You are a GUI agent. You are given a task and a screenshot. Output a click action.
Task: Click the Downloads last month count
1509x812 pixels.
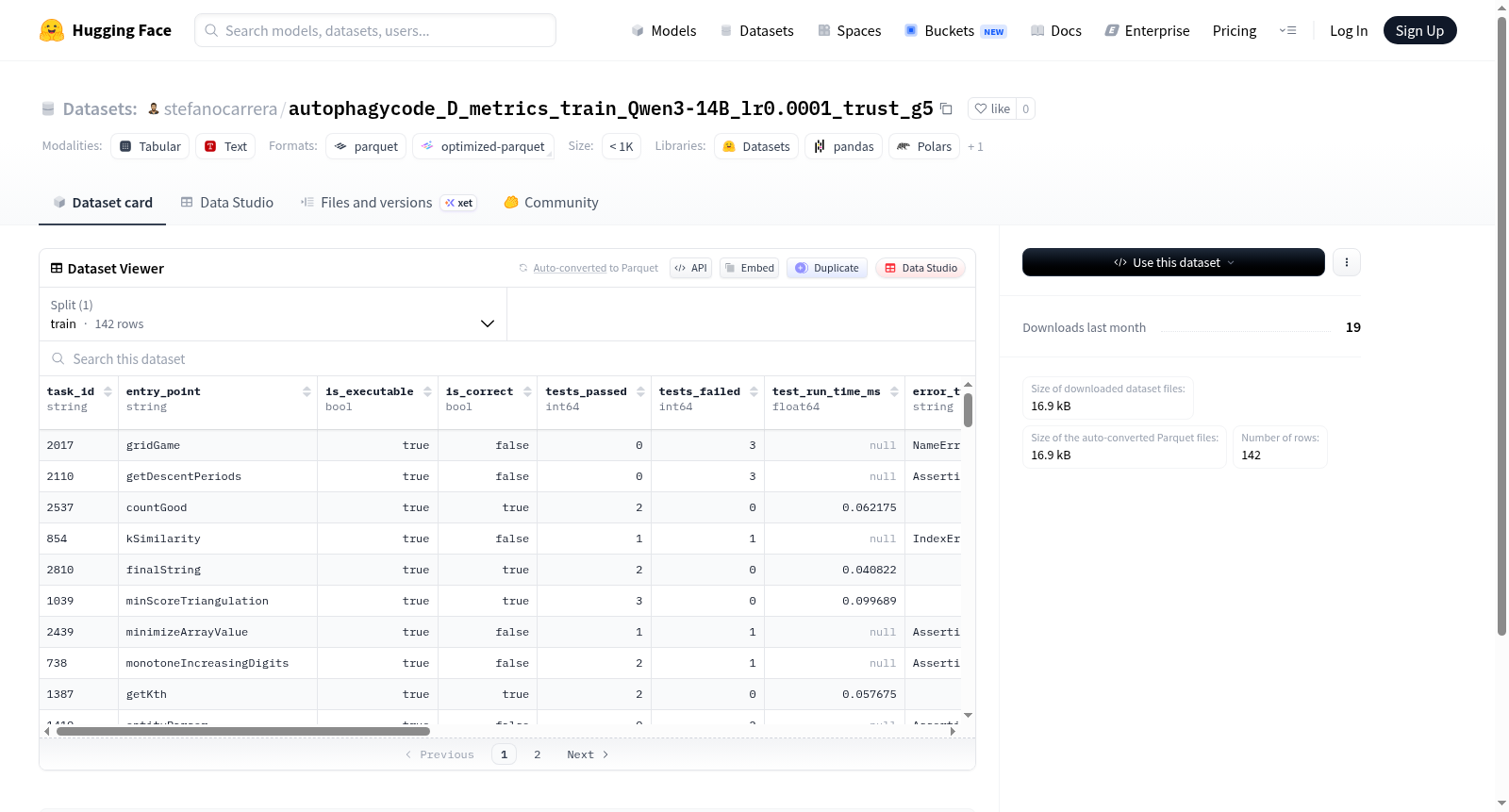(1352, 327)
